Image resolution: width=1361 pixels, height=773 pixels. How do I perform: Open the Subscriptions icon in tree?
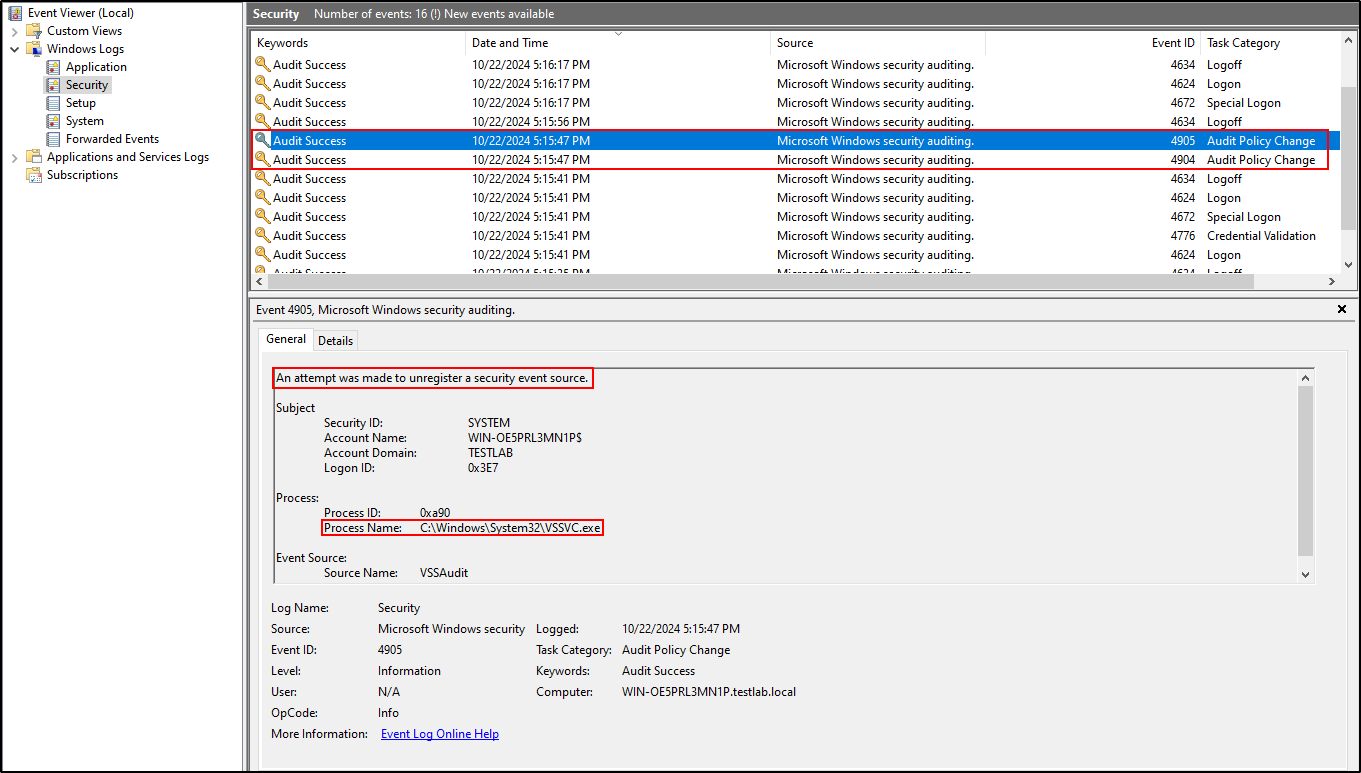tap(34, 175)
